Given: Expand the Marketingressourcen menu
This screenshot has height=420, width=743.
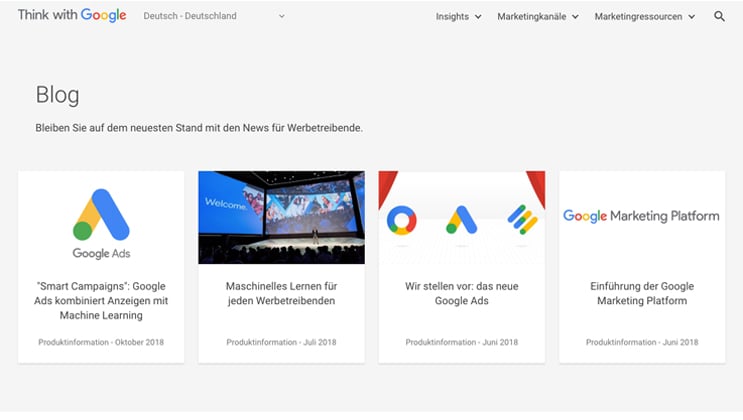Looking at the screenshot, I should 644,17.
